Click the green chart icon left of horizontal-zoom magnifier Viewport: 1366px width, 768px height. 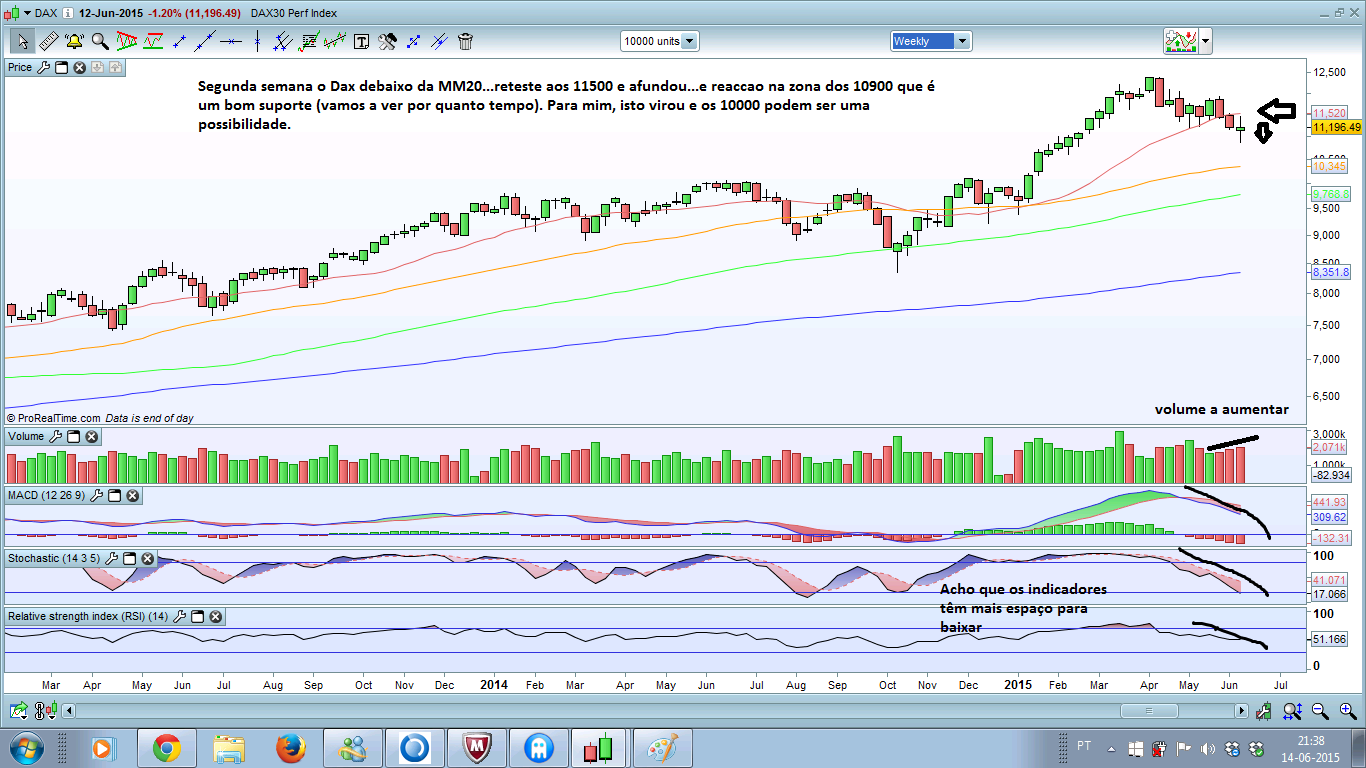point(1265,710)
